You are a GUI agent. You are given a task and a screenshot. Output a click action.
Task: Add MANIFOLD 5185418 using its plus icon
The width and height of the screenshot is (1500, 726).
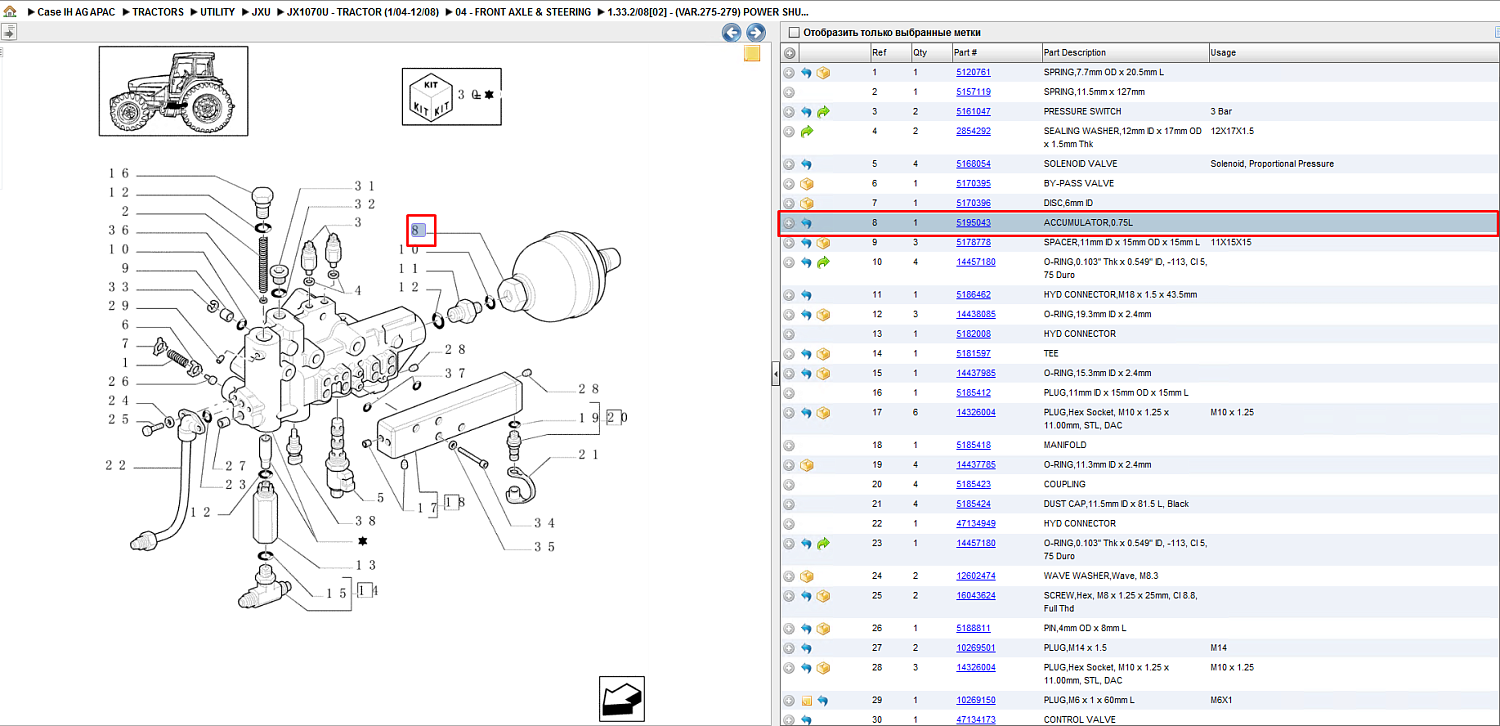click(x=789, y=445)
